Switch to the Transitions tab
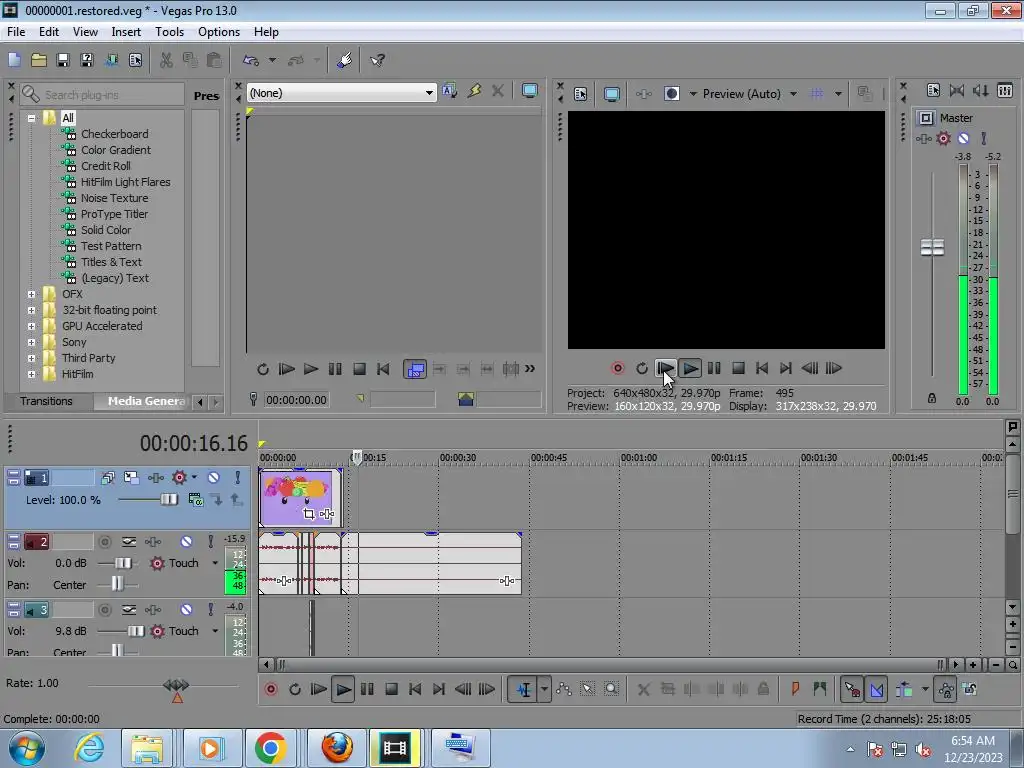The height and width of the screenshot is (768, 1024). (x=46, y=401)
